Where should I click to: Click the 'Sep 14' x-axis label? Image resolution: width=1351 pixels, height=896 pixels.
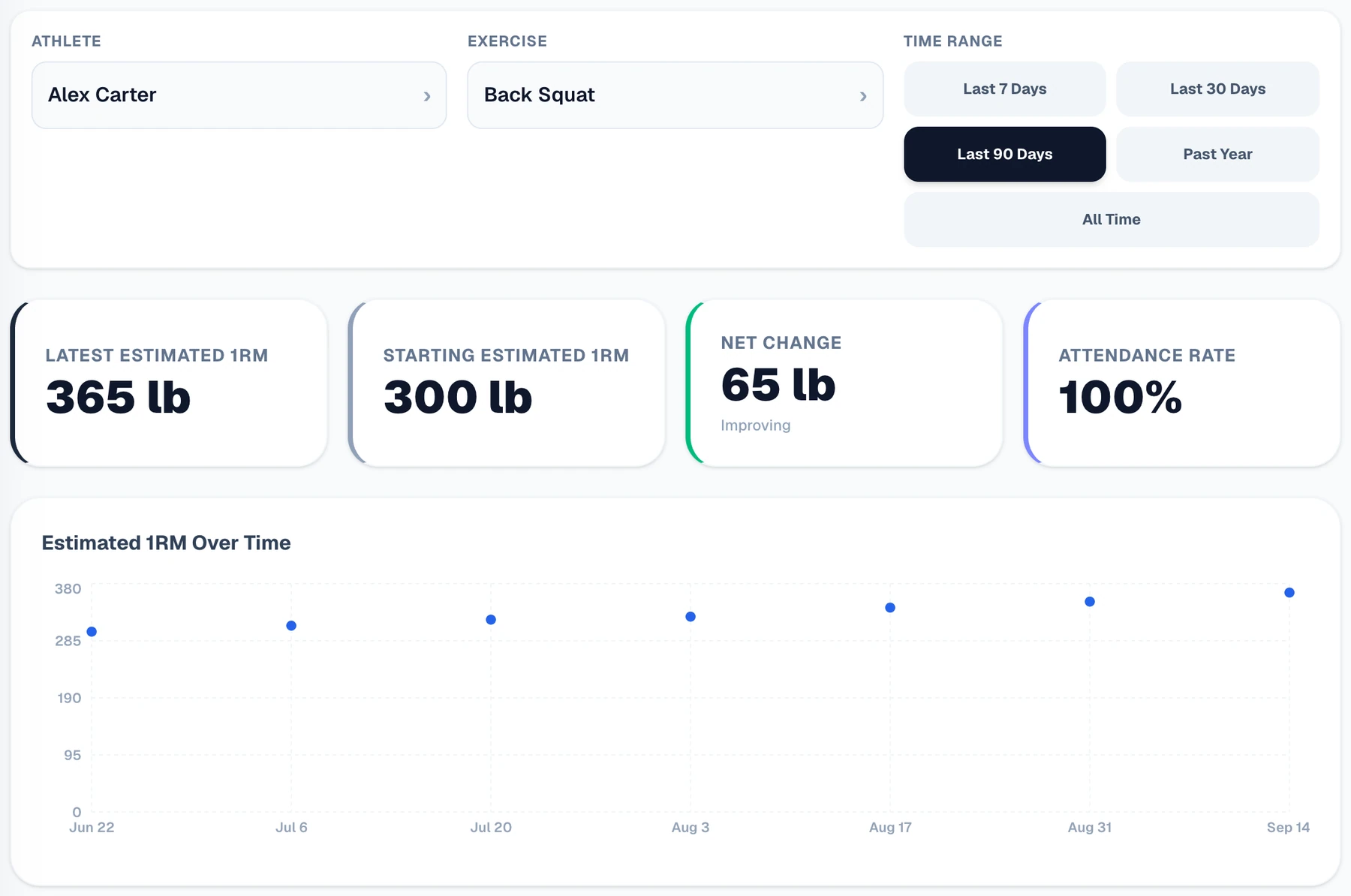pos(1288,827)
